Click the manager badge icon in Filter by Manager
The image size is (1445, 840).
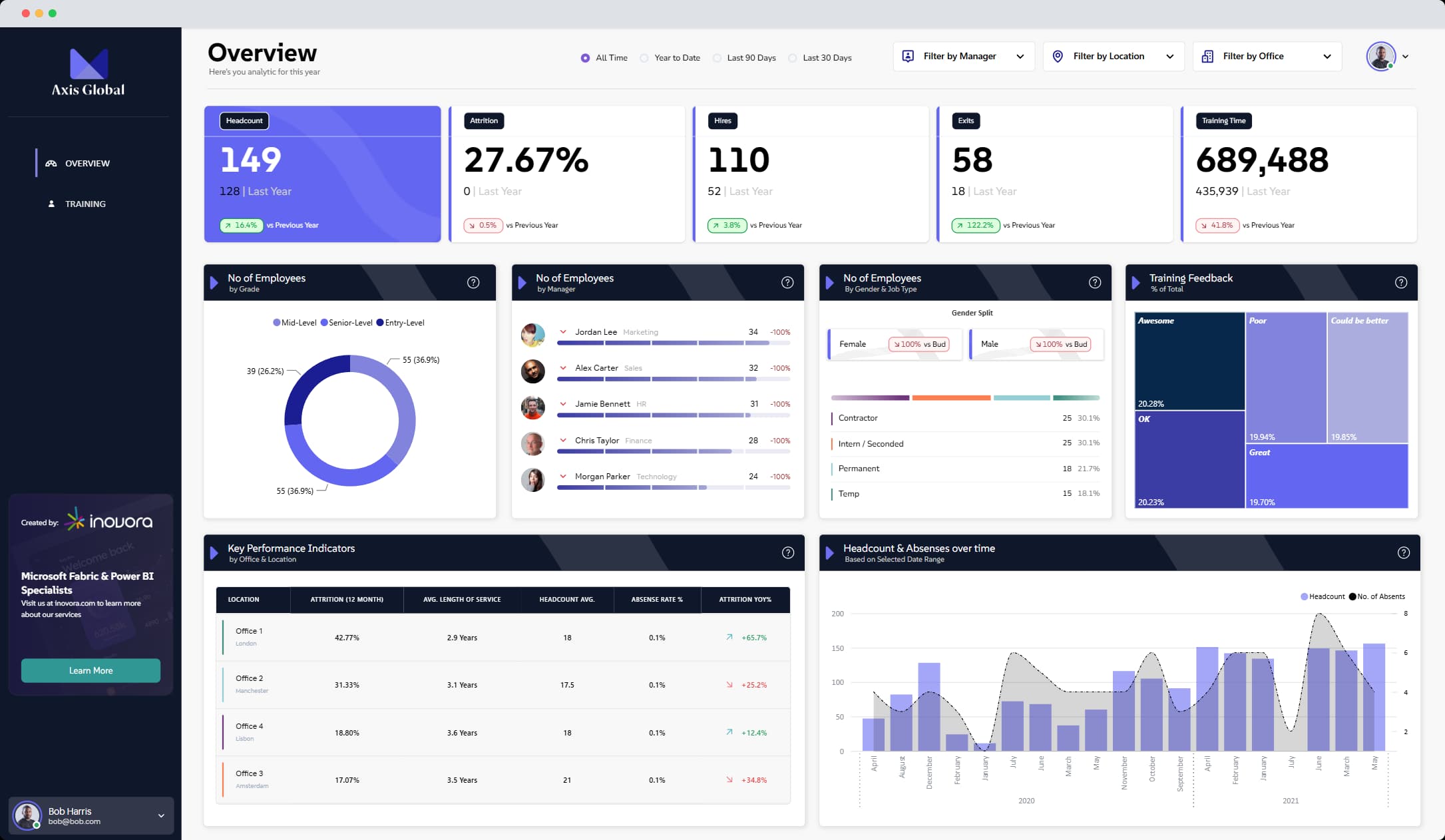[908, 57]
